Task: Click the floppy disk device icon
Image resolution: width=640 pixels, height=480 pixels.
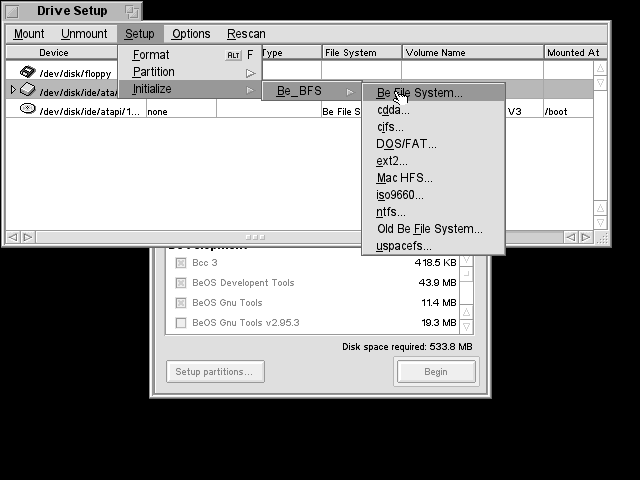Action: 28,72
